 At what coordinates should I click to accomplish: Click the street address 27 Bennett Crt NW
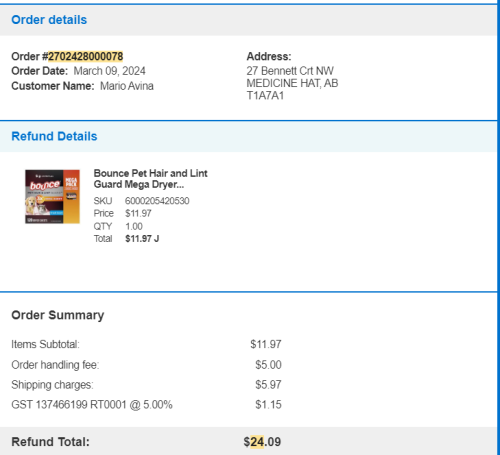tap(290, 71)
